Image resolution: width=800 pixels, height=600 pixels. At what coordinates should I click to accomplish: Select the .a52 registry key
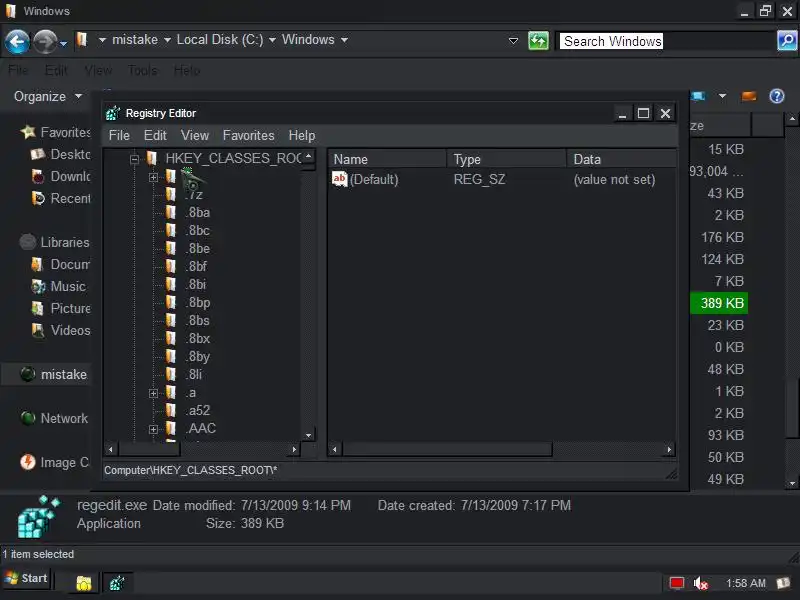198,410
